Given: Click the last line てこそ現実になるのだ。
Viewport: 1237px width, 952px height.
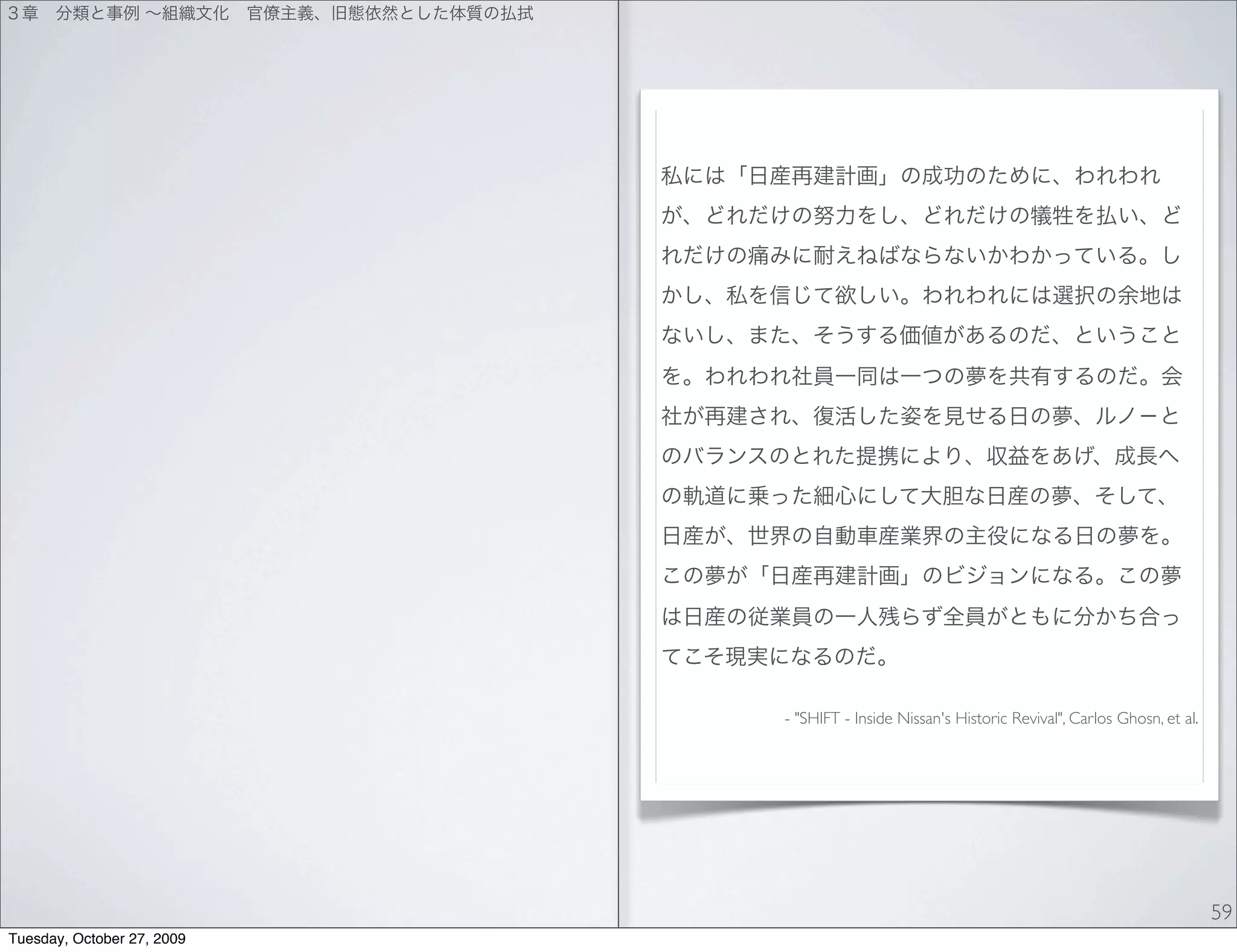Looking at the screenshot, I should (x=776, y=655).
